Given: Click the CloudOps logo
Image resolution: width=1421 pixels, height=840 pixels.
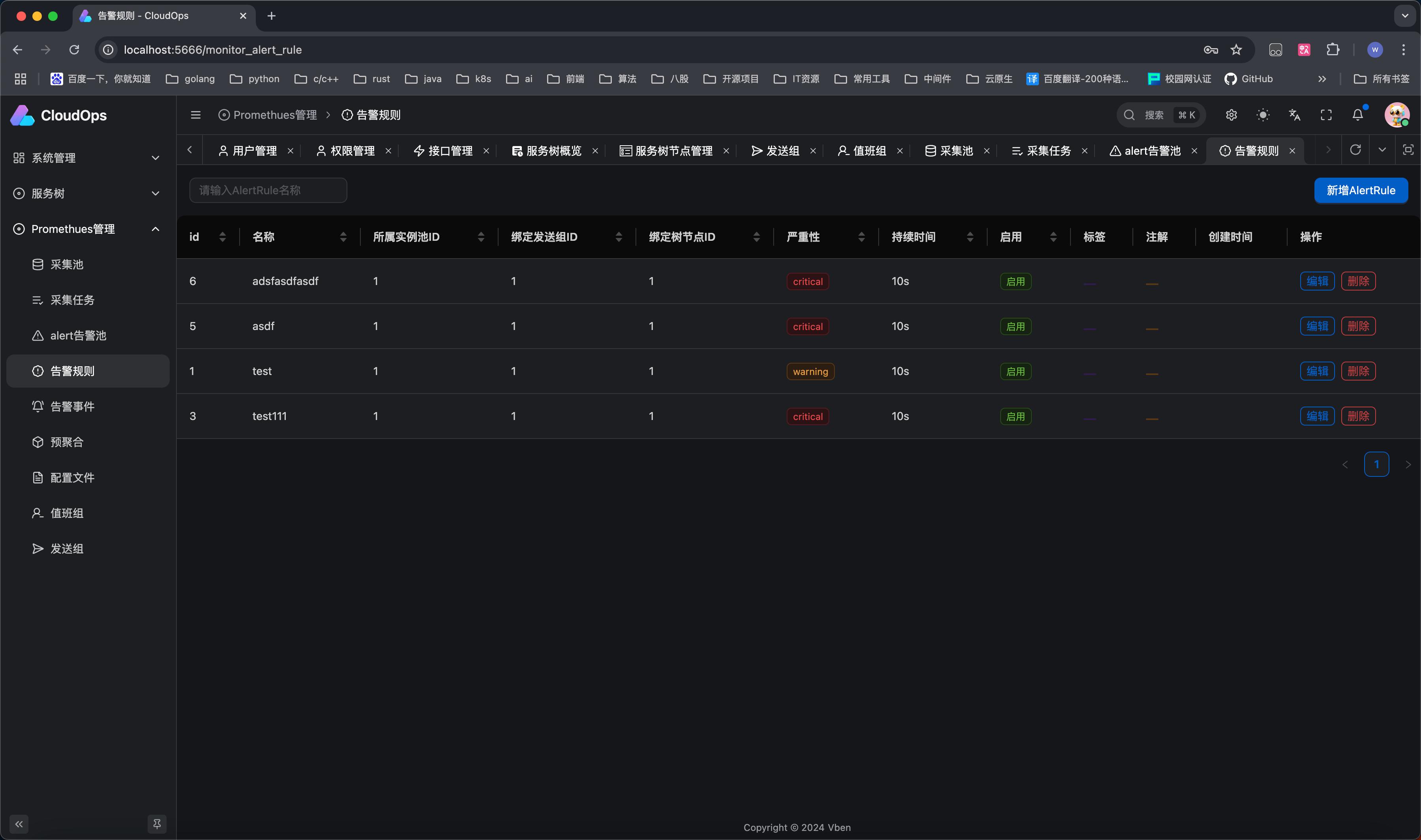Looking at the screenshot, I should pos(59,116).
